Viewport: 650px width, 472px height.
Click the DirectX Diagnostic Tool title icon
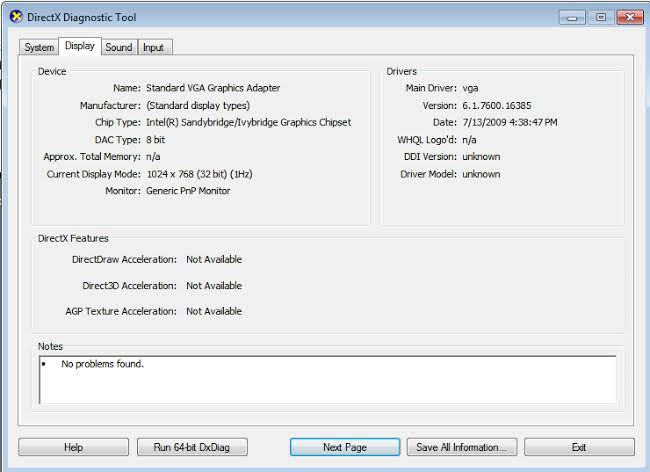[x=16, y=17]
